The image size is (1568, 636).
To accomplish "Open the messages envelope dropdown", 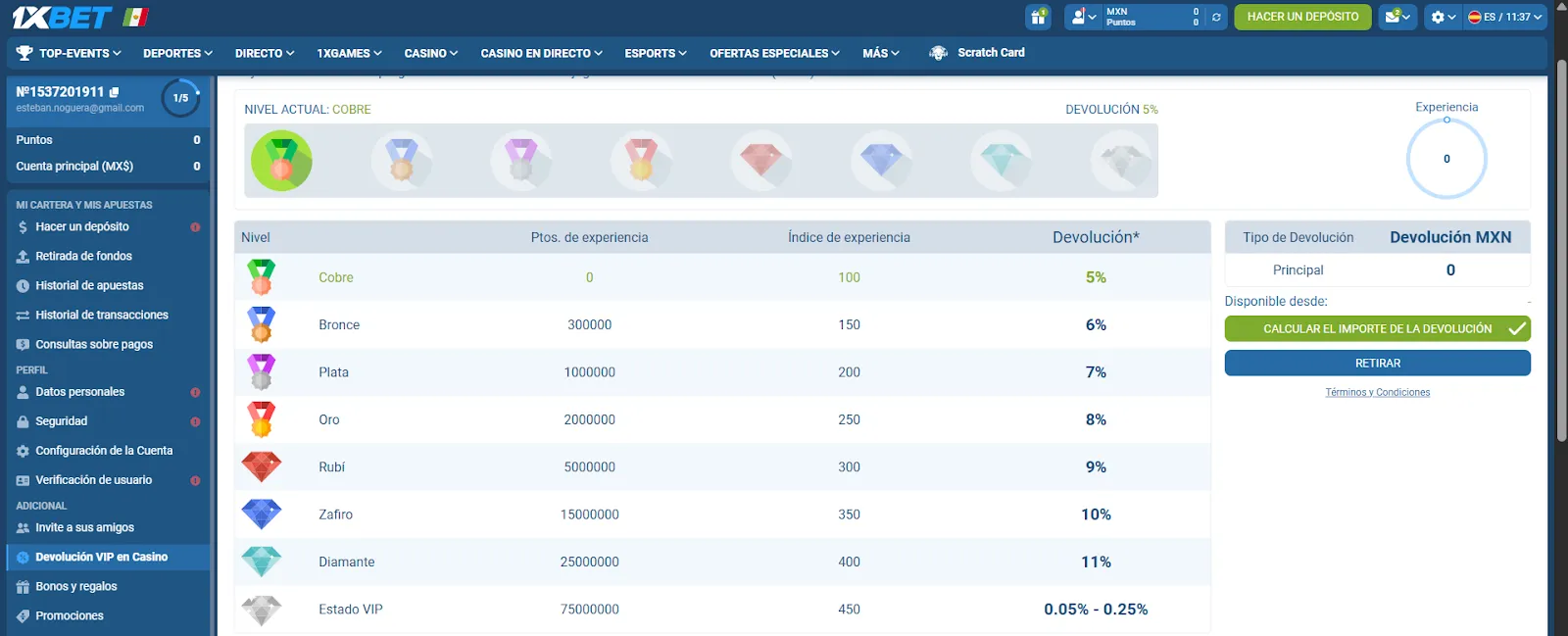I will coord(1396,17).
